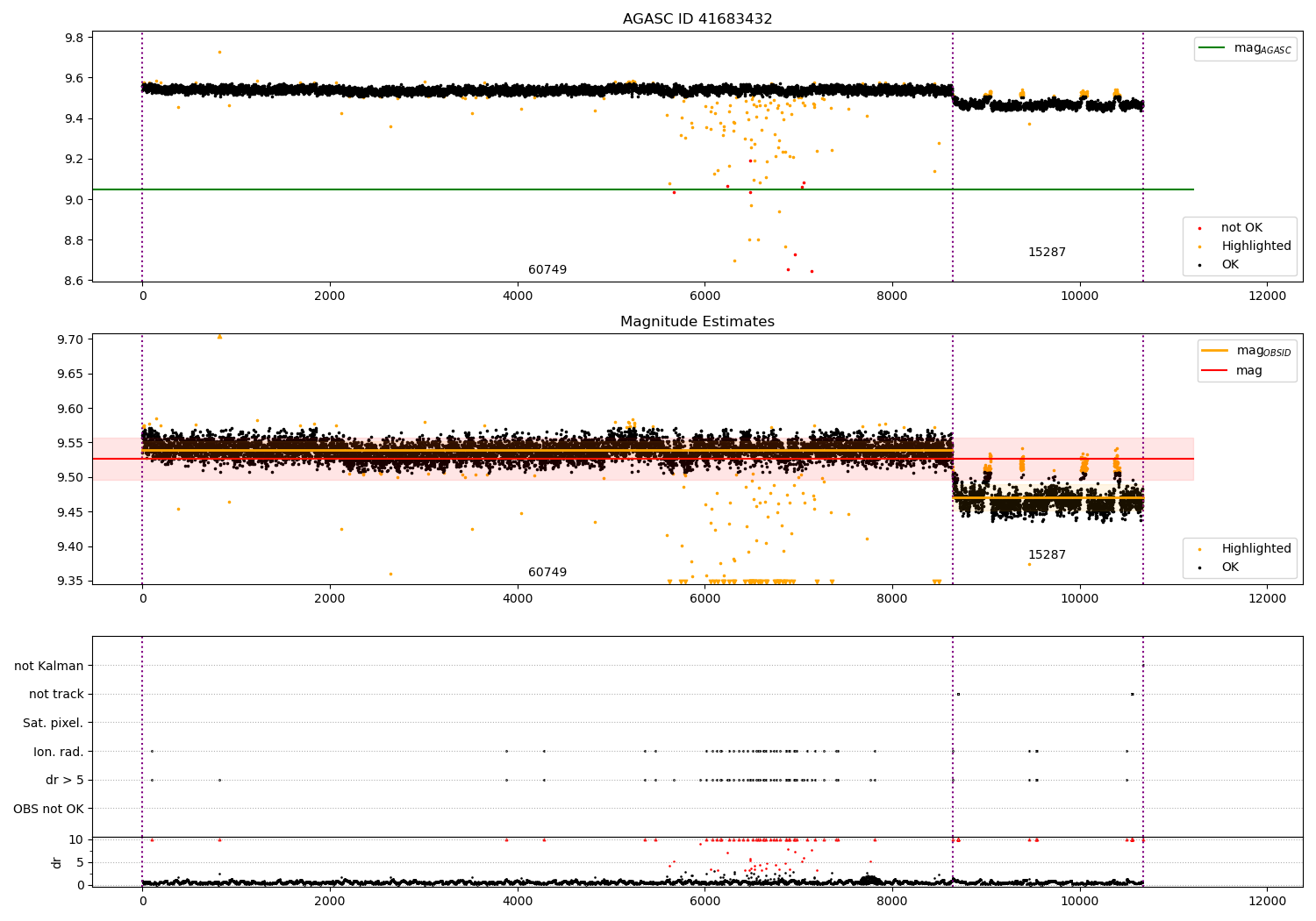Viewport: 1316px width, 921px height.
Task: Click the mag AGASC green legend line
Action: pyautogui.click(x=1212, y=48)
